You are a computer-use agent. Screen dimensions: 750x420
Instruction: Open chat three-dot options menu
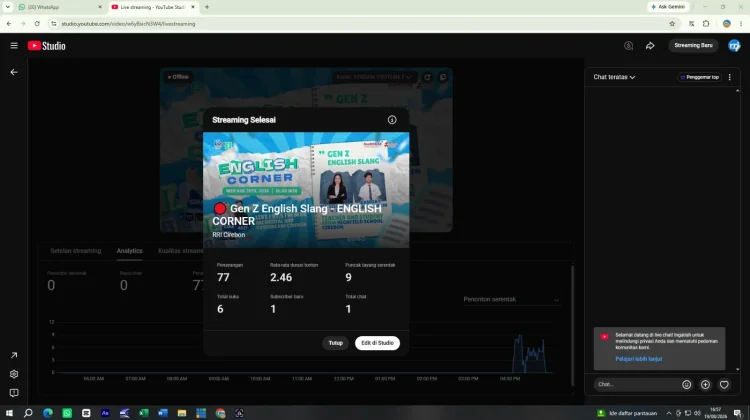[729, 77]
